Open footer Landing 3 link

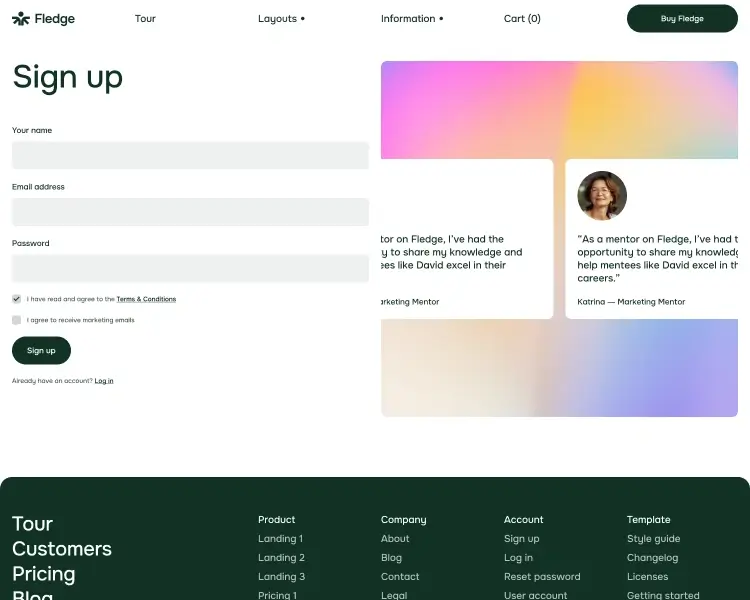click(281, 577)
